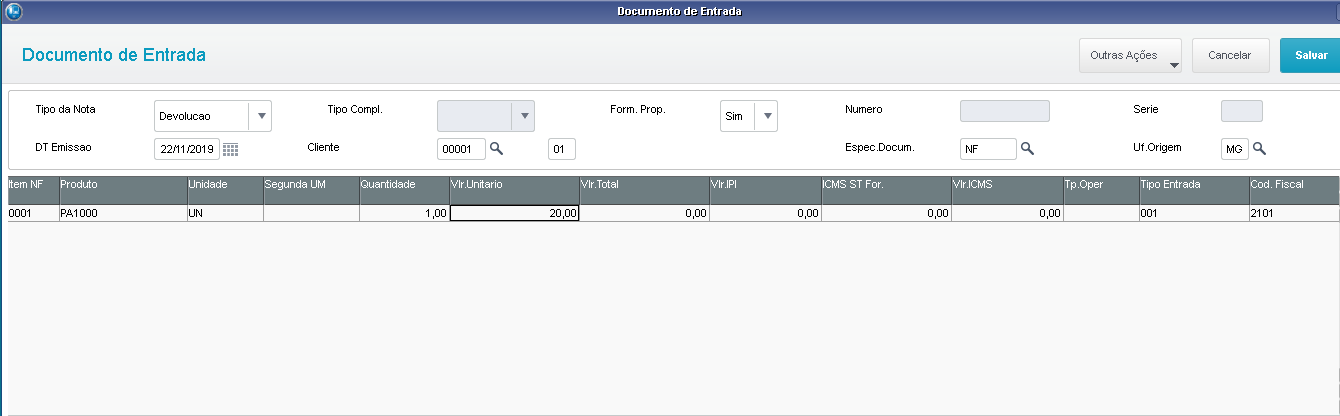Click the Cliente search magnifier icon
The height and width of the screenshot is (416, 1340).
(x=496, y=149)
